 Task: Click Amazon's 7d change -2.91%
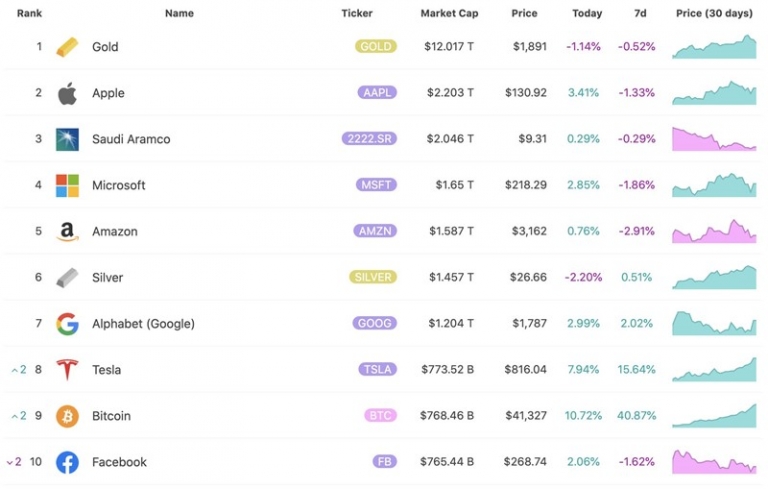coord(636,231)
